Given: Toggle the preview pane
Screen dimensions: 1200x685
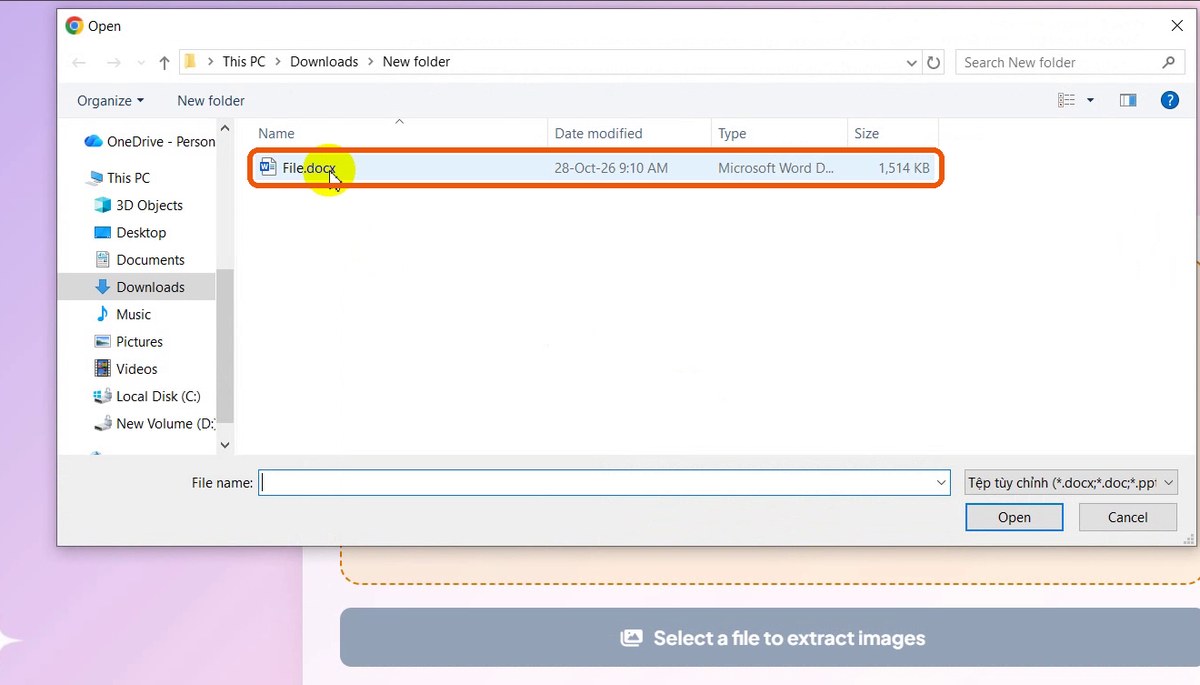Looking at the screenshot, I should [x=1128, y=100].
